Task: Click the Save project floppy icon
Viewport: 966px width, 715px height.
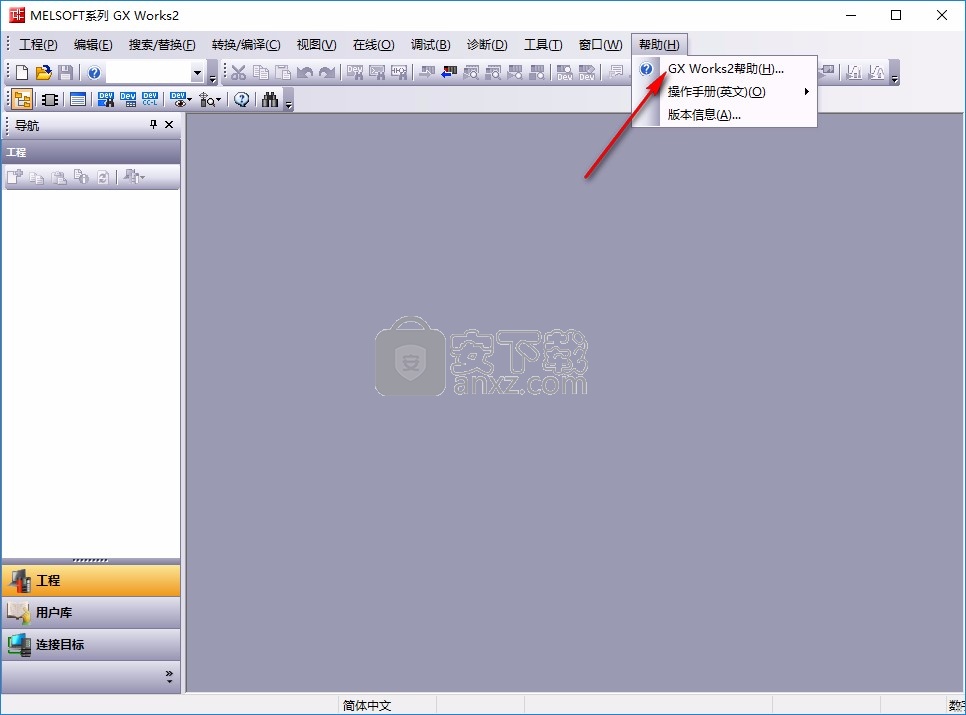Action: click(x=65, y=73)
